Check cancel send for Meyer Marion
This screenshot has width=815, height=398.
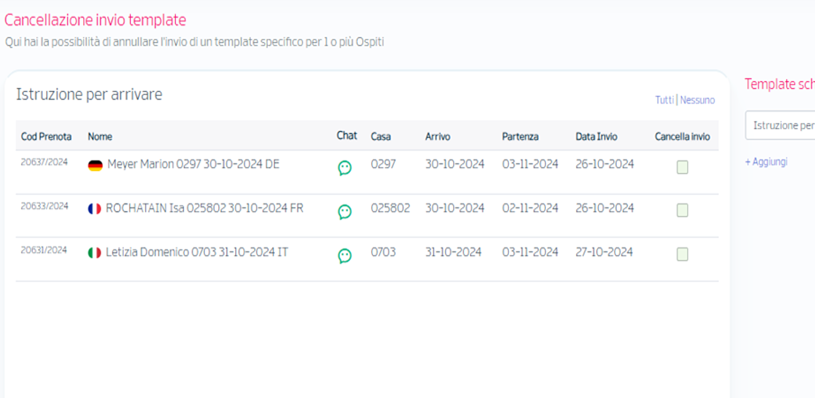click(x=682, y=167)
